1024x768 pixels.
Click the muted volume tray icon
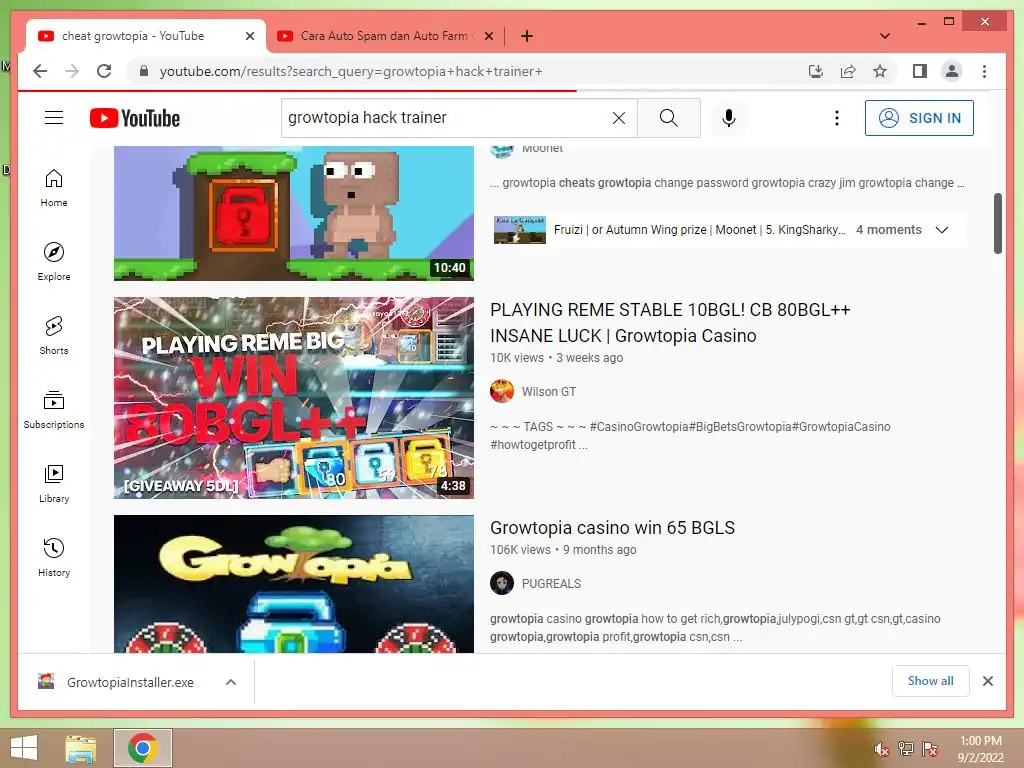[882, 748]
